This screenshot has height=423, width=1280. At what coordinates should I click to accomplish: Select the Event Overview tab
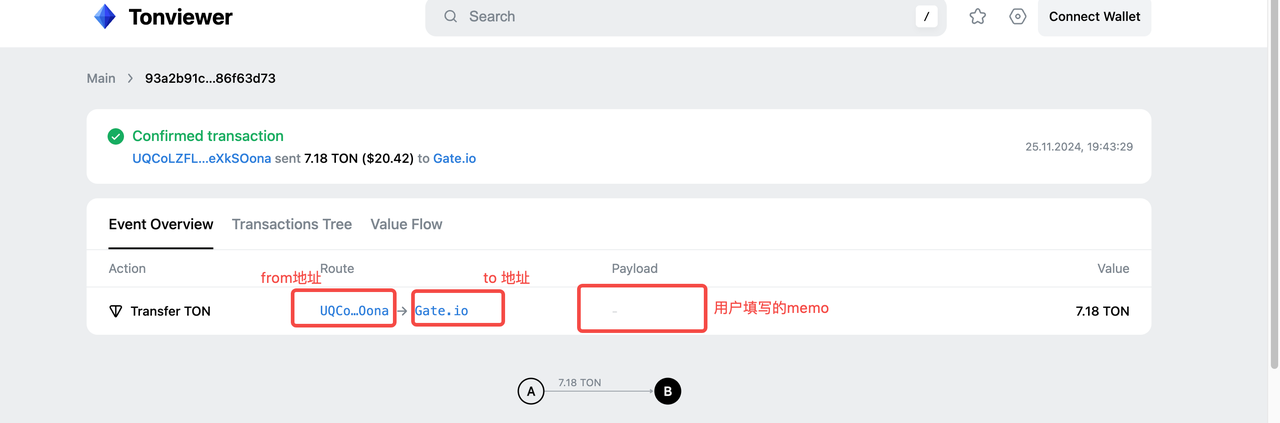(x=161, y=224)
